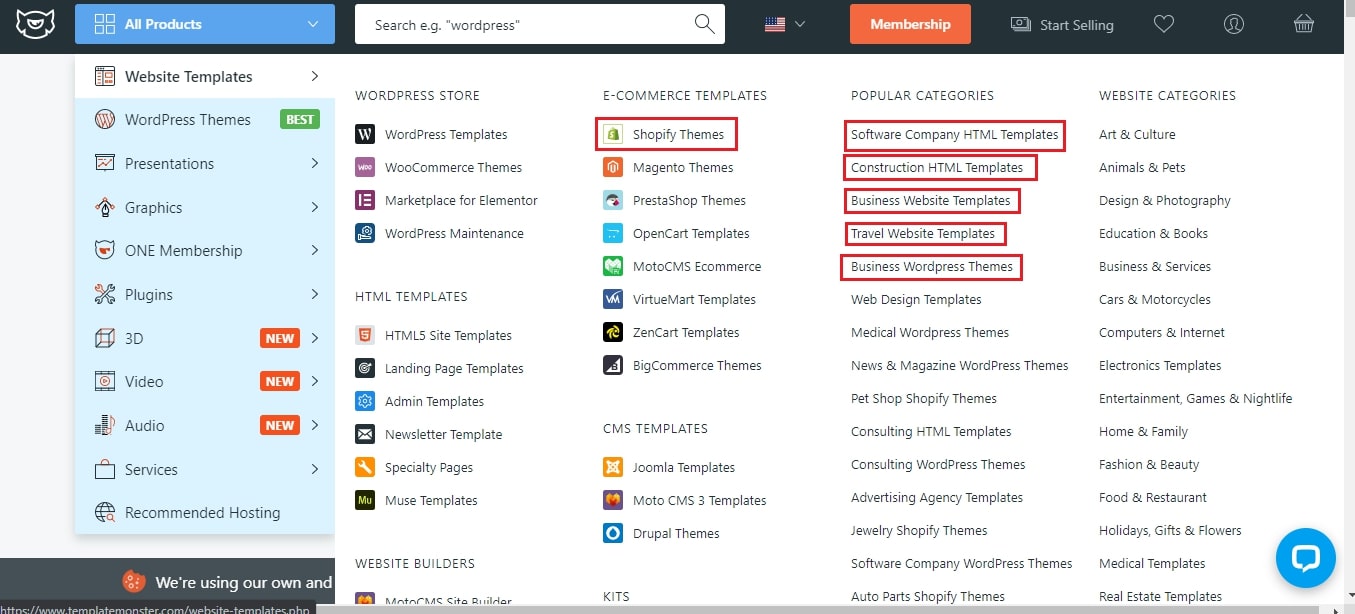1355x614 pixels.
Task: Open Art & Culture category link
Action: click(1137, 134)
